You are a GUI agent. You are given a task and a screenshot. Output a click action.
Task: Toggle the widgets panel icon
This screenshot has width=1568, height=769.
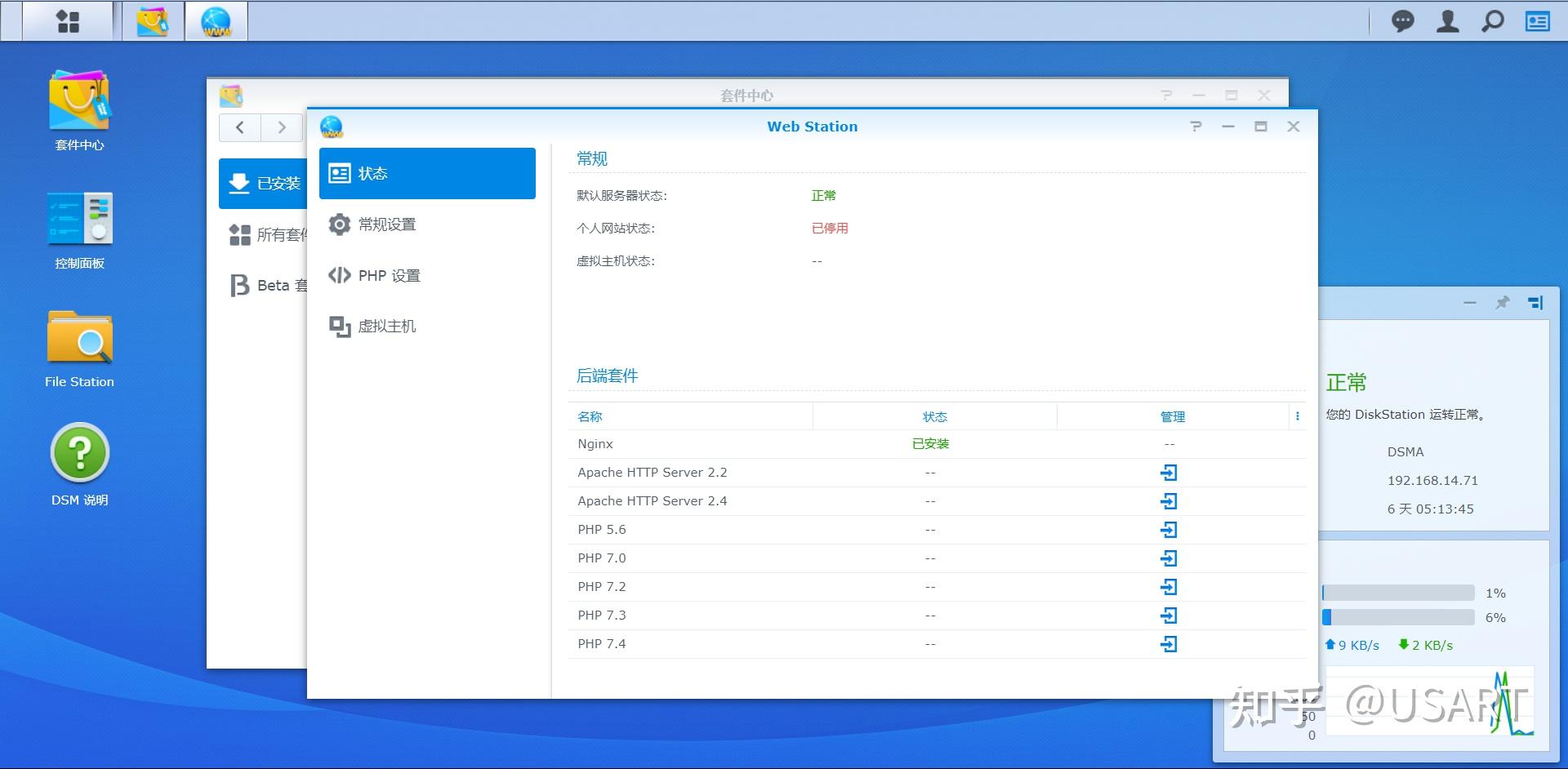[x=1537, y=21]
